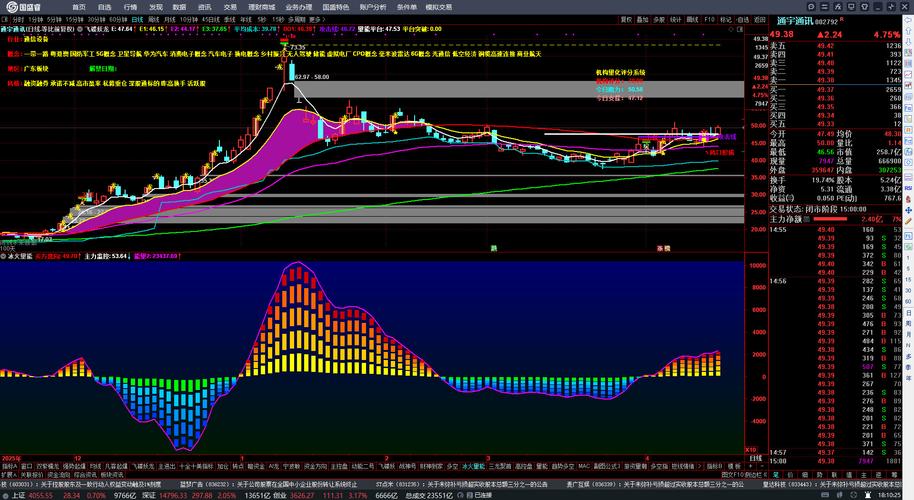Click the 深证 index in status bar
914x500 pixels.
tap(149, 495)
